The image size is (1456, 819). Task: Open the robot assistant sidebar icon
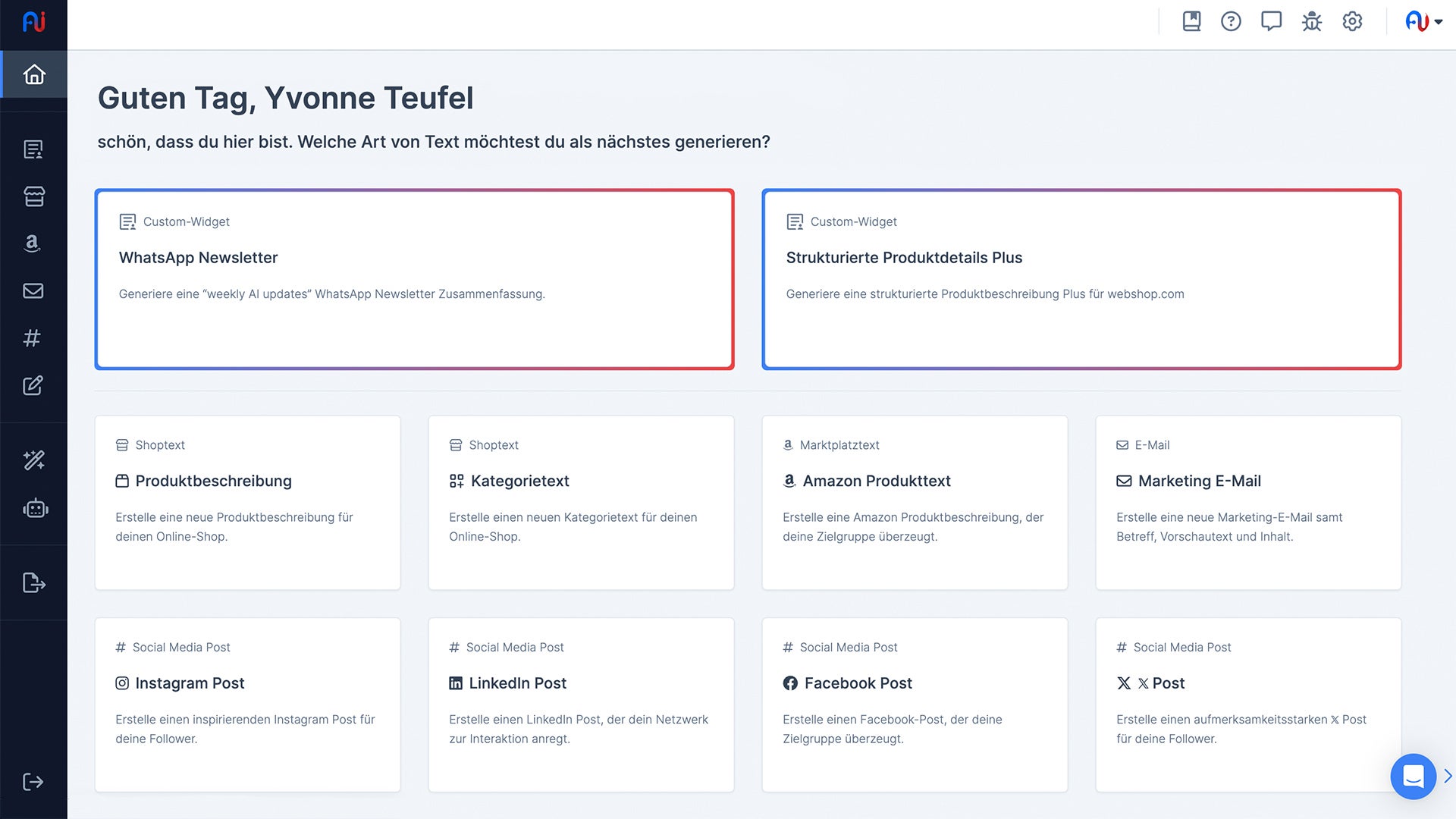(x=35, y=509)
